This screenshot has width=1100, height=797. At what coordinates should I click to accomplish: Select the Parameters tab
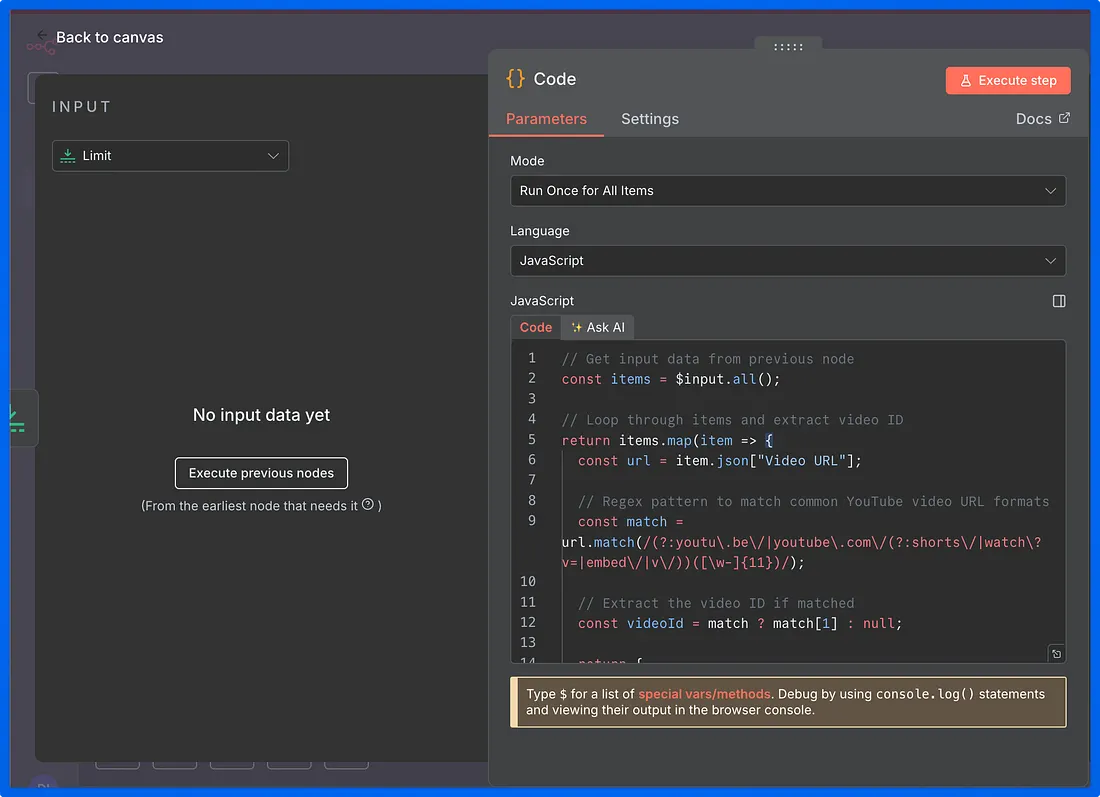point(546,119)
